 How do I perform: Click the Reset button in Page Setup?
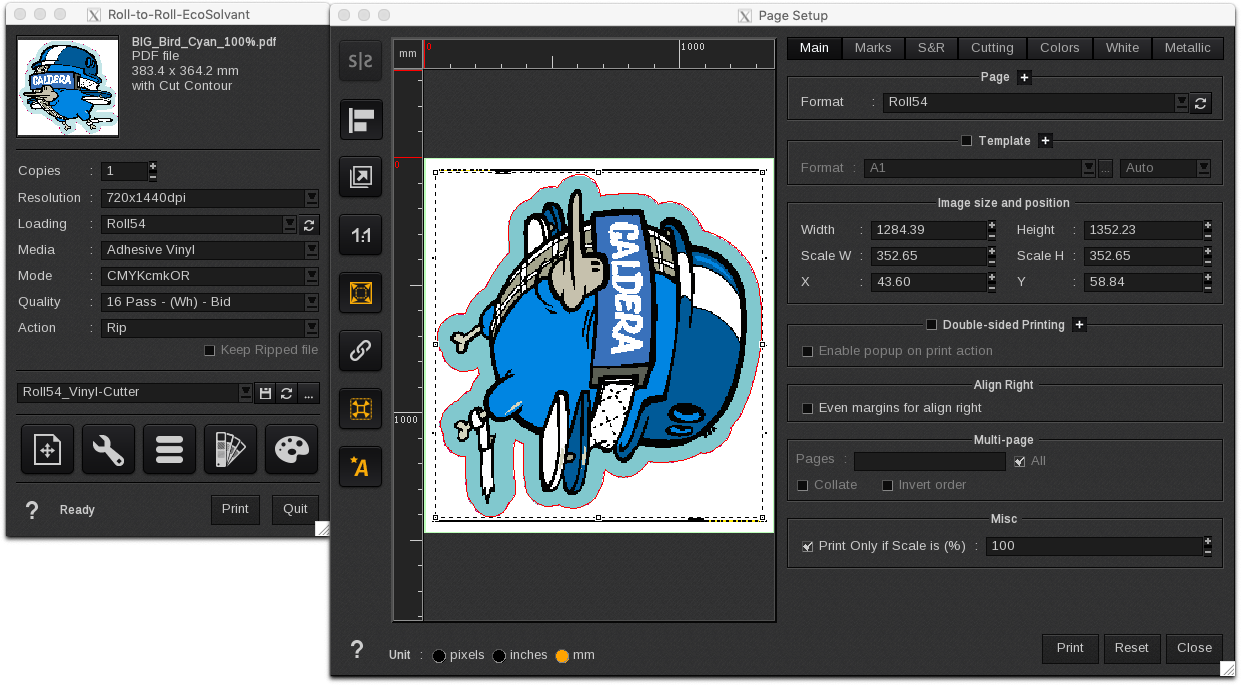(x=1131, y=648)
